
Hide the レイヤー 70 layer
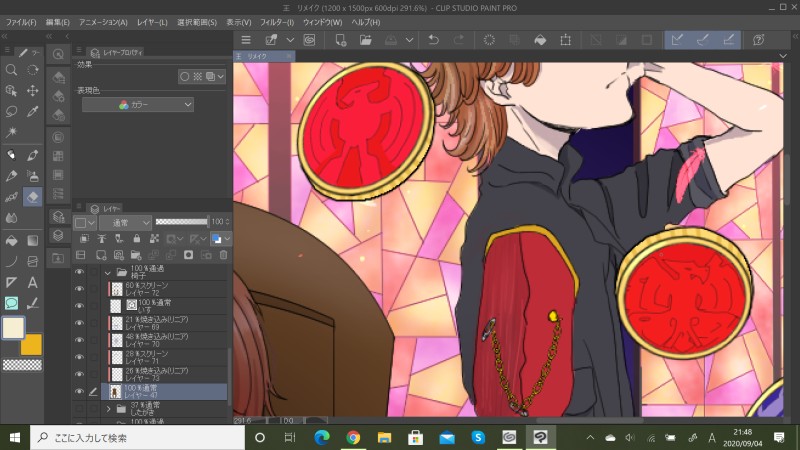(79, 340)
